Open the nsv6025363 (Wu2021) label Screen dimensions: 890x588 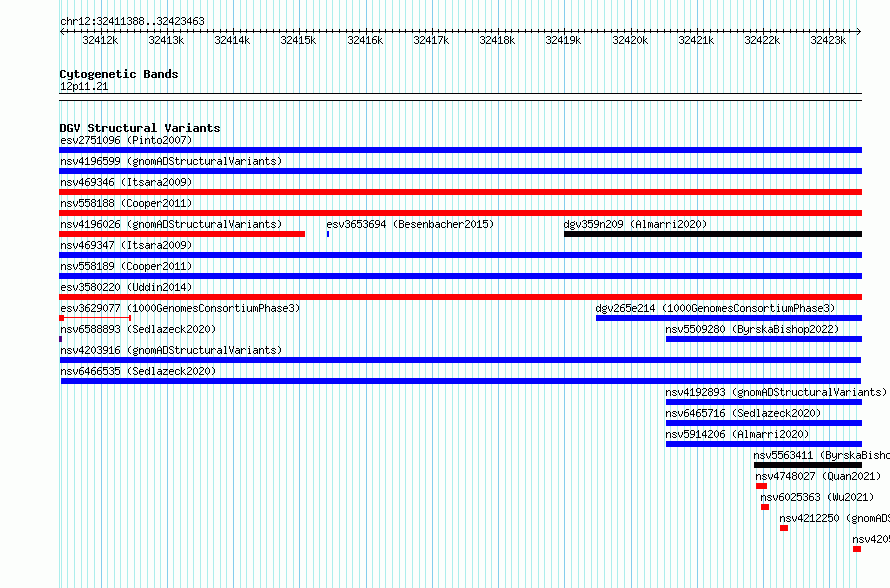click(817, 497)
